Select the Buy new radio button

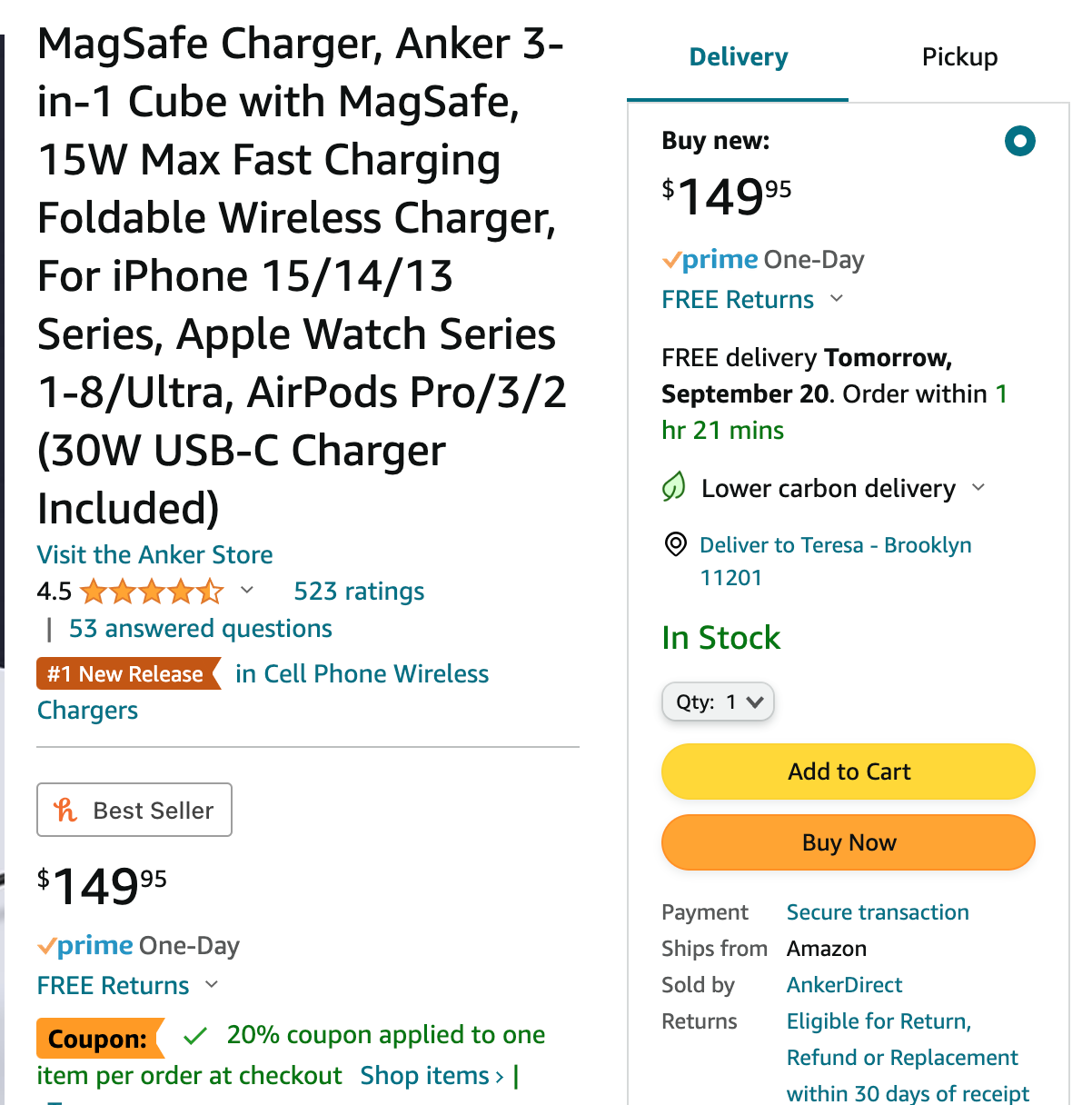pyautogui.click(x=1019, y=141)
